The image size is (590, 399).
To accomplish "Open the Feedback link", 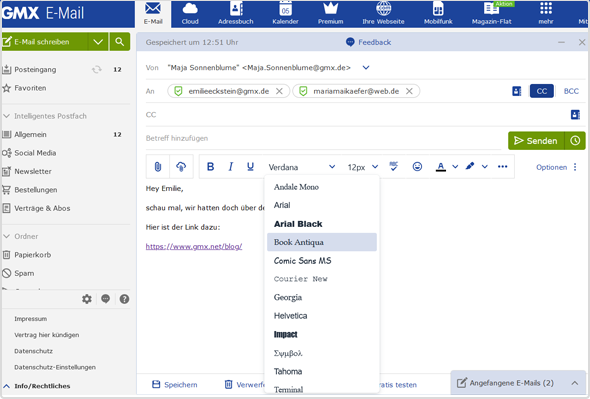I will 368,42.
